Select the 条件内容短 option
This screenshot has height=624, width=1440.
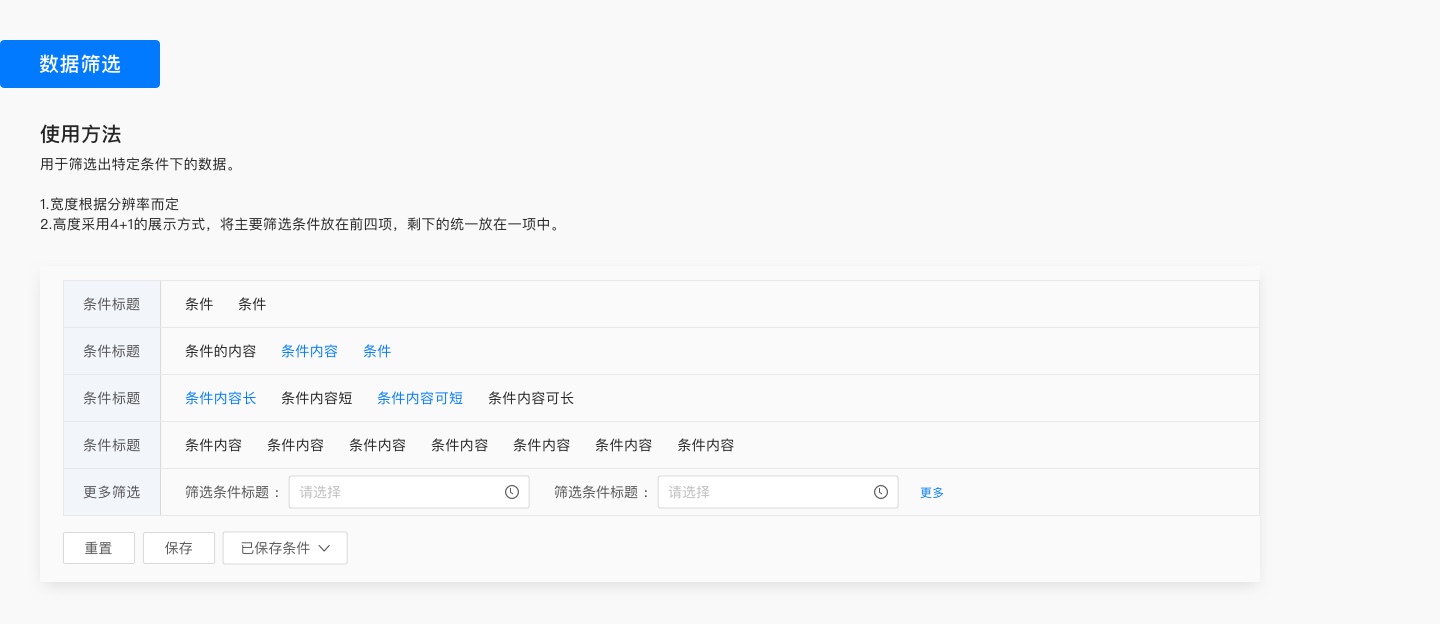[316, 398]
